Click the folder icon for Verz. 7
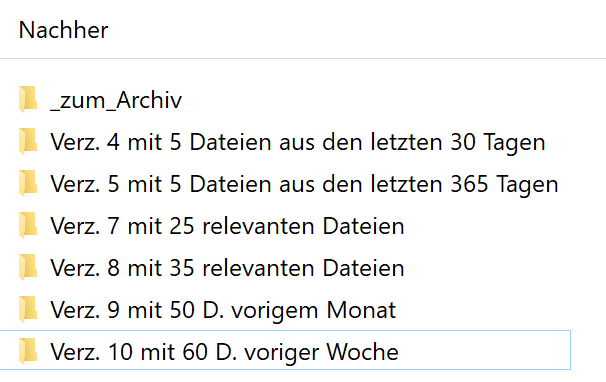The image size is (606, 382). pyautogui.click(x=28, y=225)
